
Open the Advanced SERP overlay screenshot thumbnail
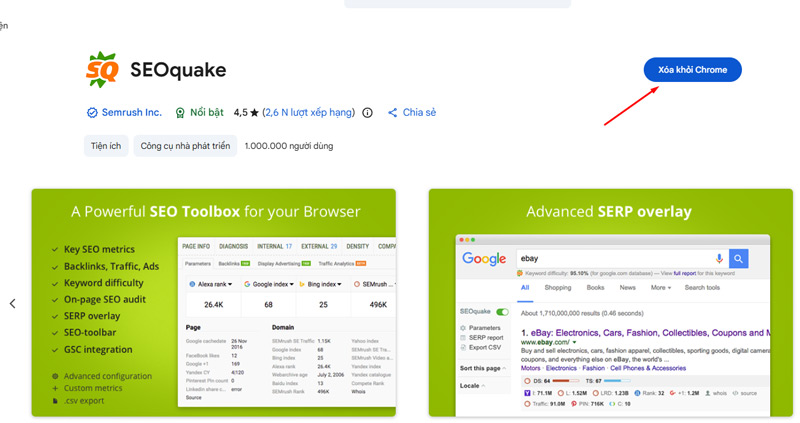click(x=611, y=303)
